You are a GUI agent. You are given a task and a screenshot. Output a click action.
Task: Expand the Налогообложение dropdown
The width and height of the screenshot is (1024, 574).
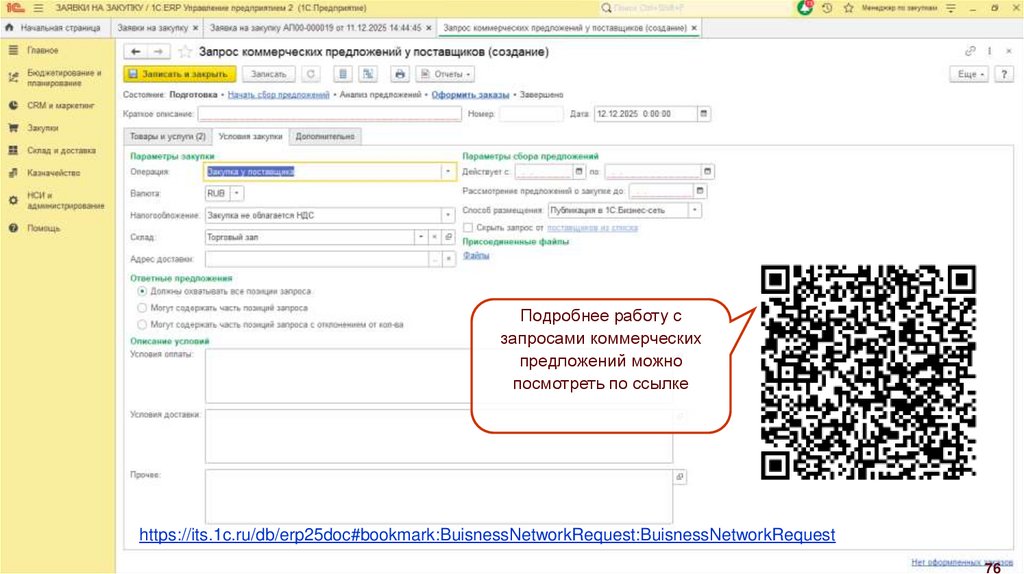(448, 215)
